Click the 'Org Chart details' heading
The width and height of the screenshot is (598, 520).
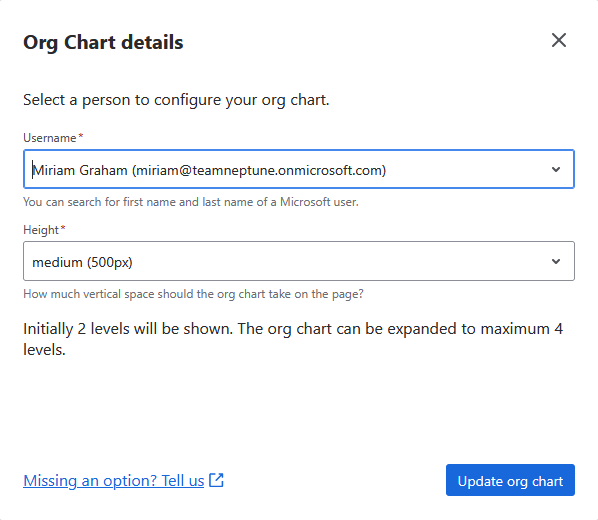(103, 42)
